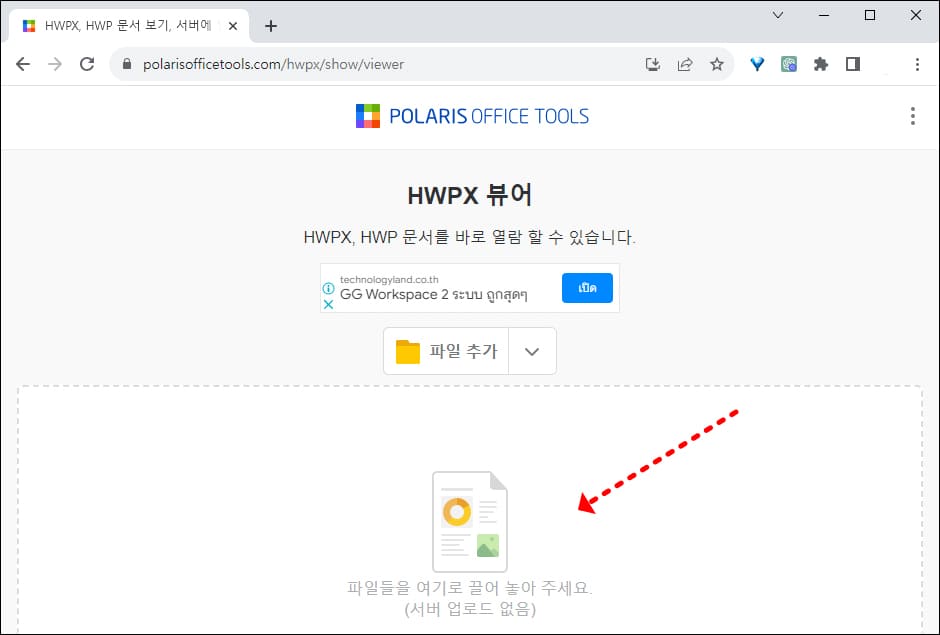The image size is (940, 635).
Task: Select the Polaris Office Tools logo
Action: [472, 116]
